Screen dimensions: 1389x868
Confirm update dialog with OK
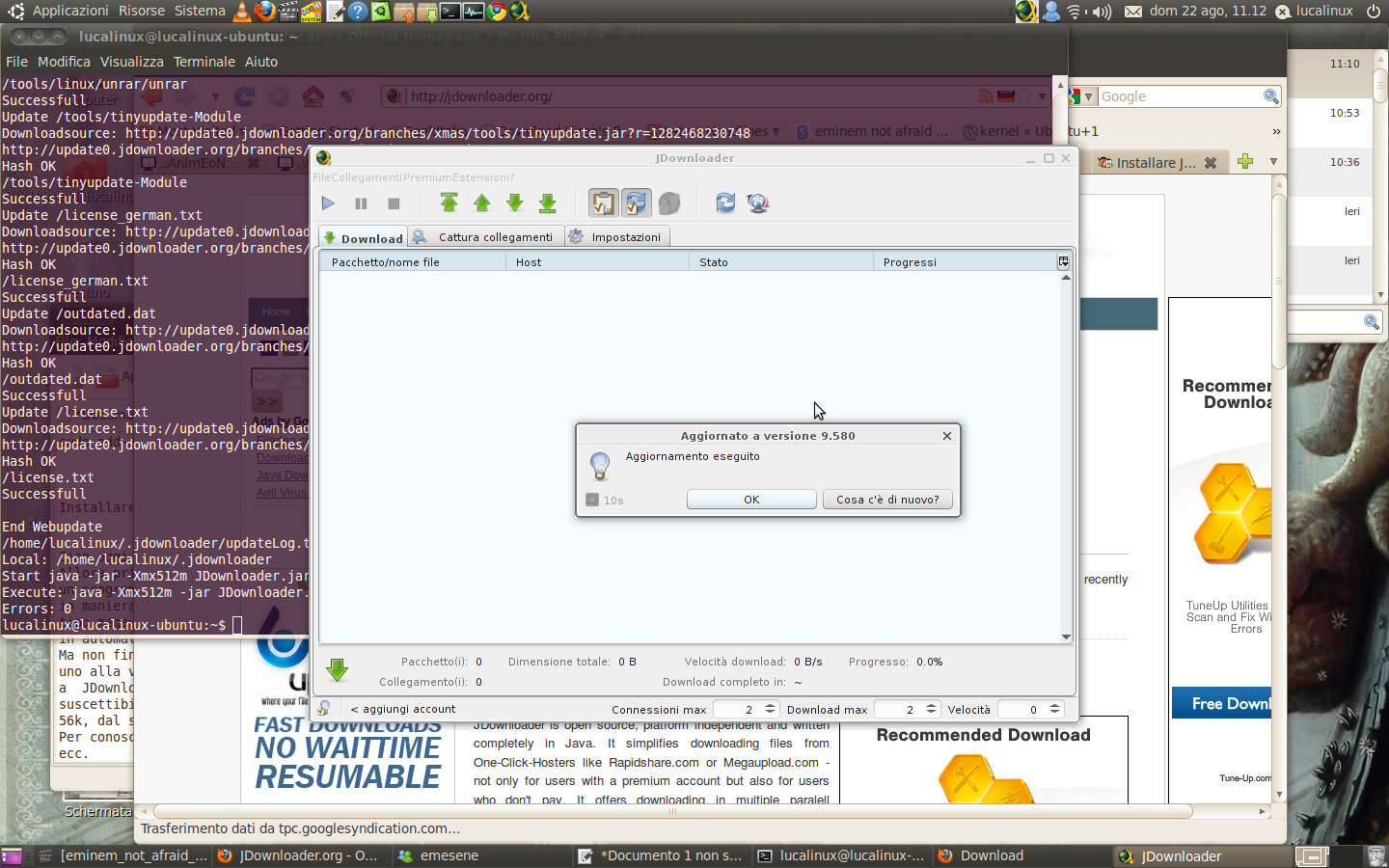tap(751, 500)
